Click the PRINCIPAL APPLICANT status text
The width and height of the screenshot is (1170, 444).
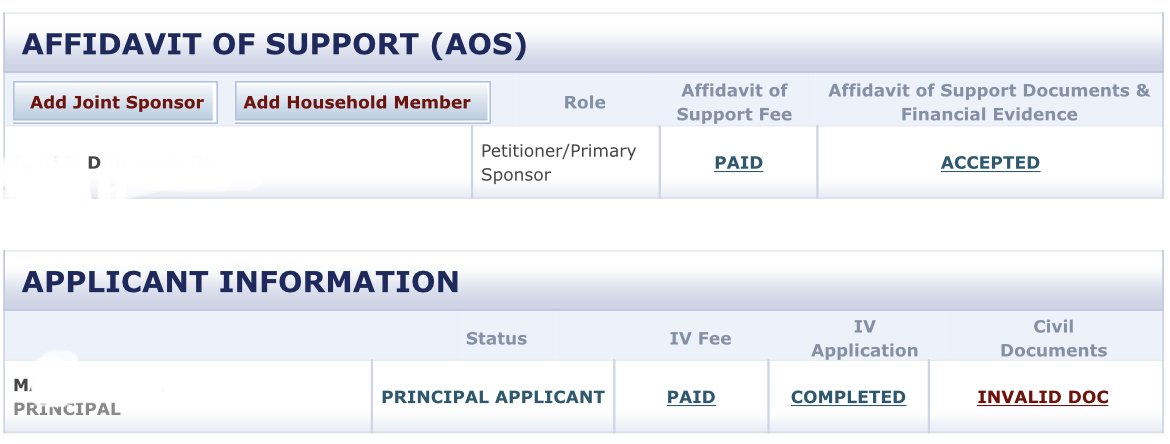coord(493,397)
